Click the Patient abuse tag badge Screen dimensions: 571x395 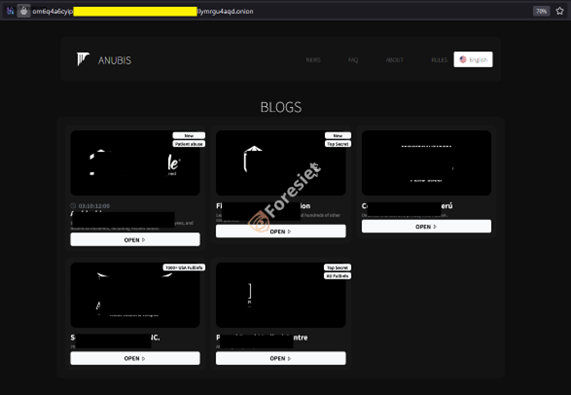pos(189,144)
